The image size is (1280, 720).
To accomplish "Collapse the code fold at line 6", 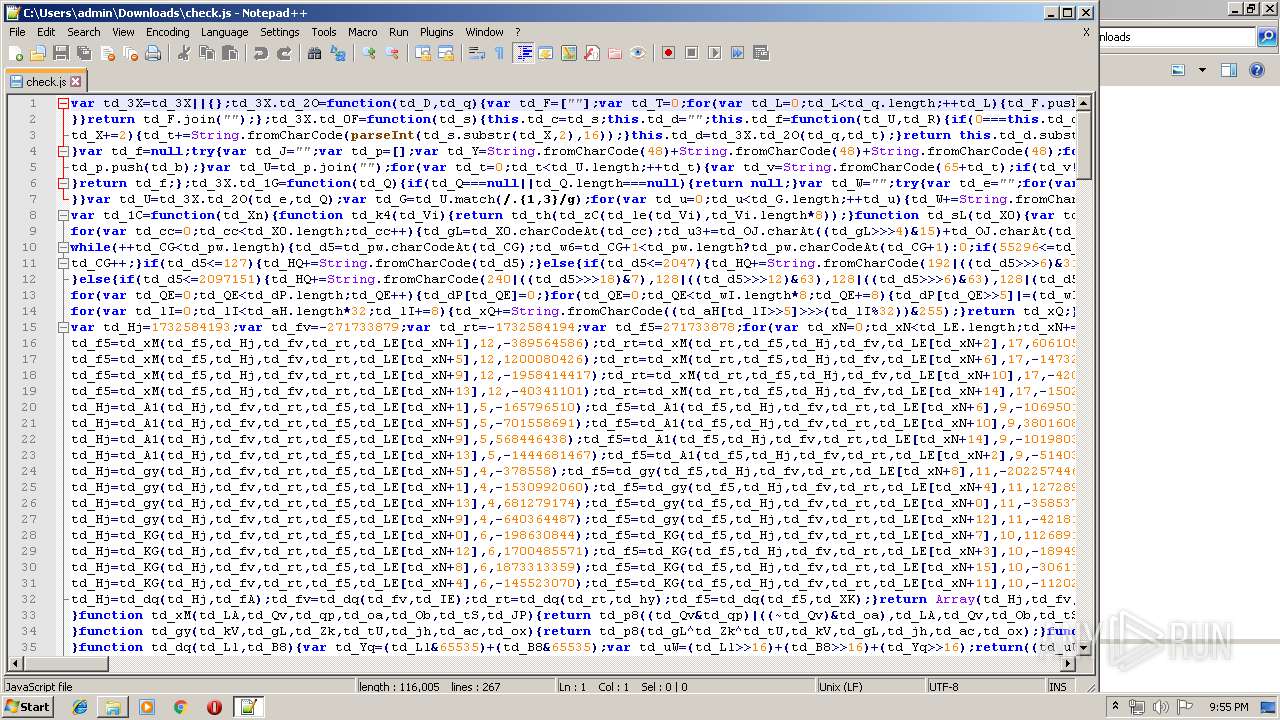I will [63, 183].
